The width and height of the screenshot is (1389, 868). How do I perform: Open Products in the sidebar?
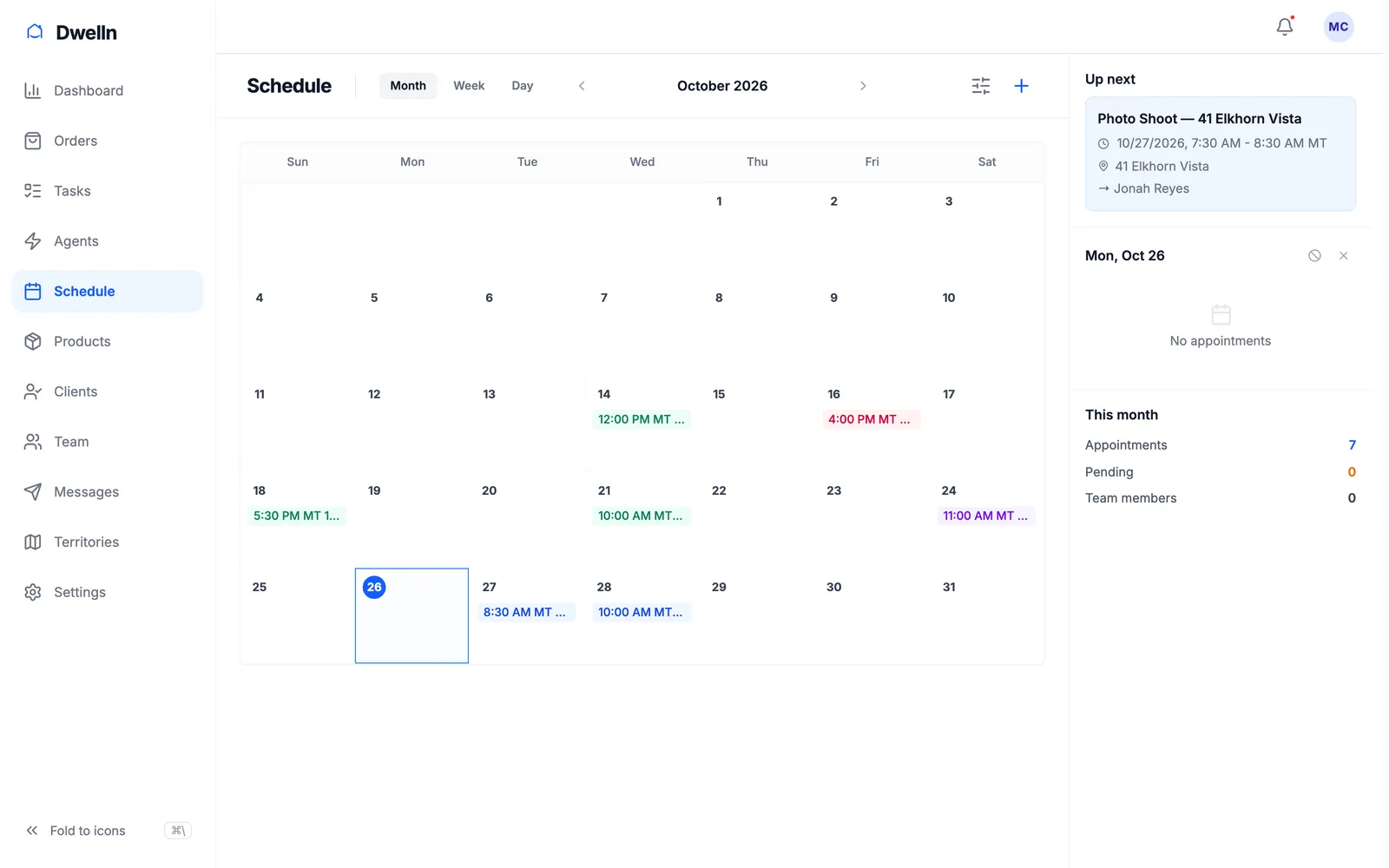click(x=107, y=342)
